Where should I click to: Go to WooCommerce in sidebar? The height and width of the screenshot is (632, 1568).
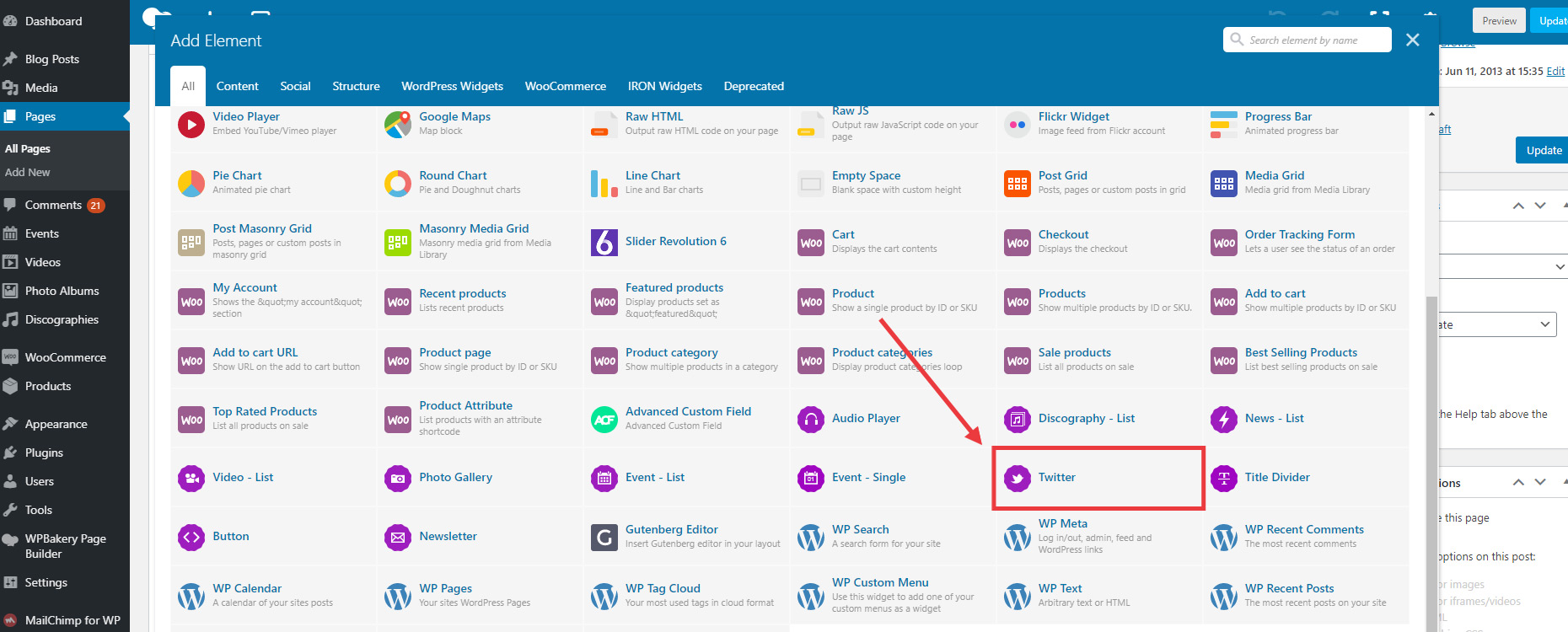[65, 357]
